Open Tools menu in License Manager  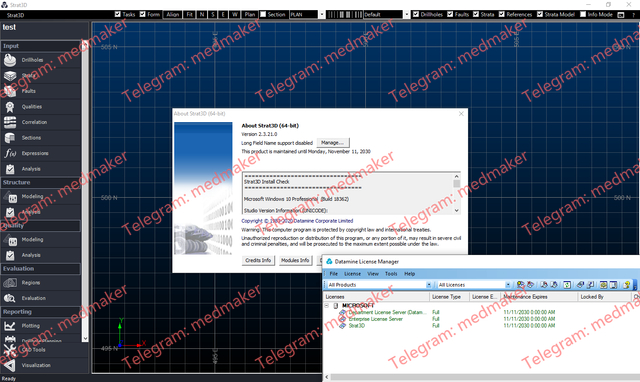point(391,274)
